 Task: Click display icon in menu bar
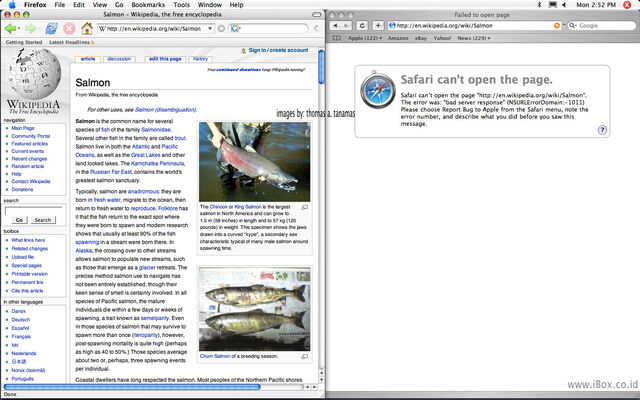(x=552, y=4)
